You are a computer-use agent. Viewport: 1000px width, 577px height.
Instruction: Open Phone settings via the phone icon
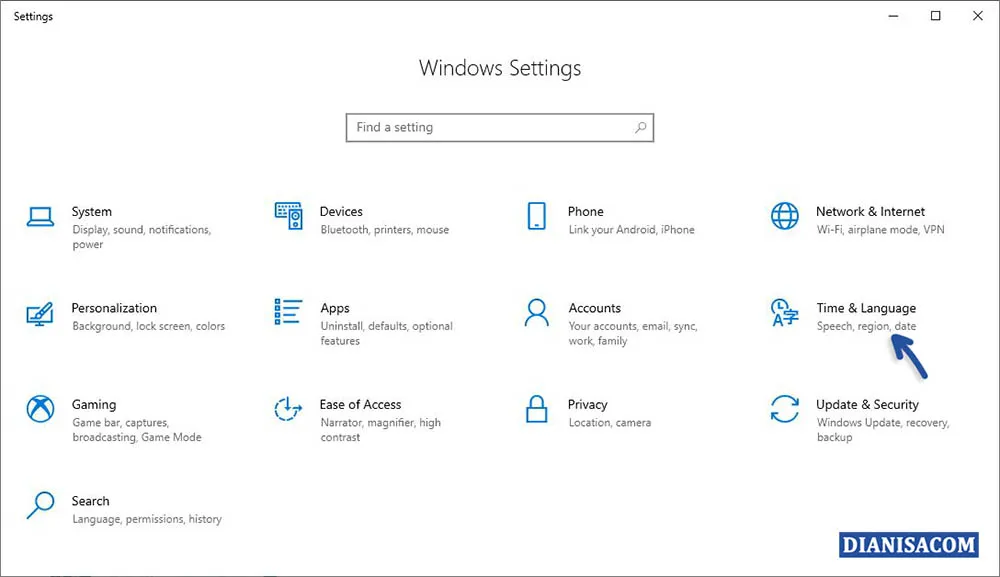pos(536,217)
